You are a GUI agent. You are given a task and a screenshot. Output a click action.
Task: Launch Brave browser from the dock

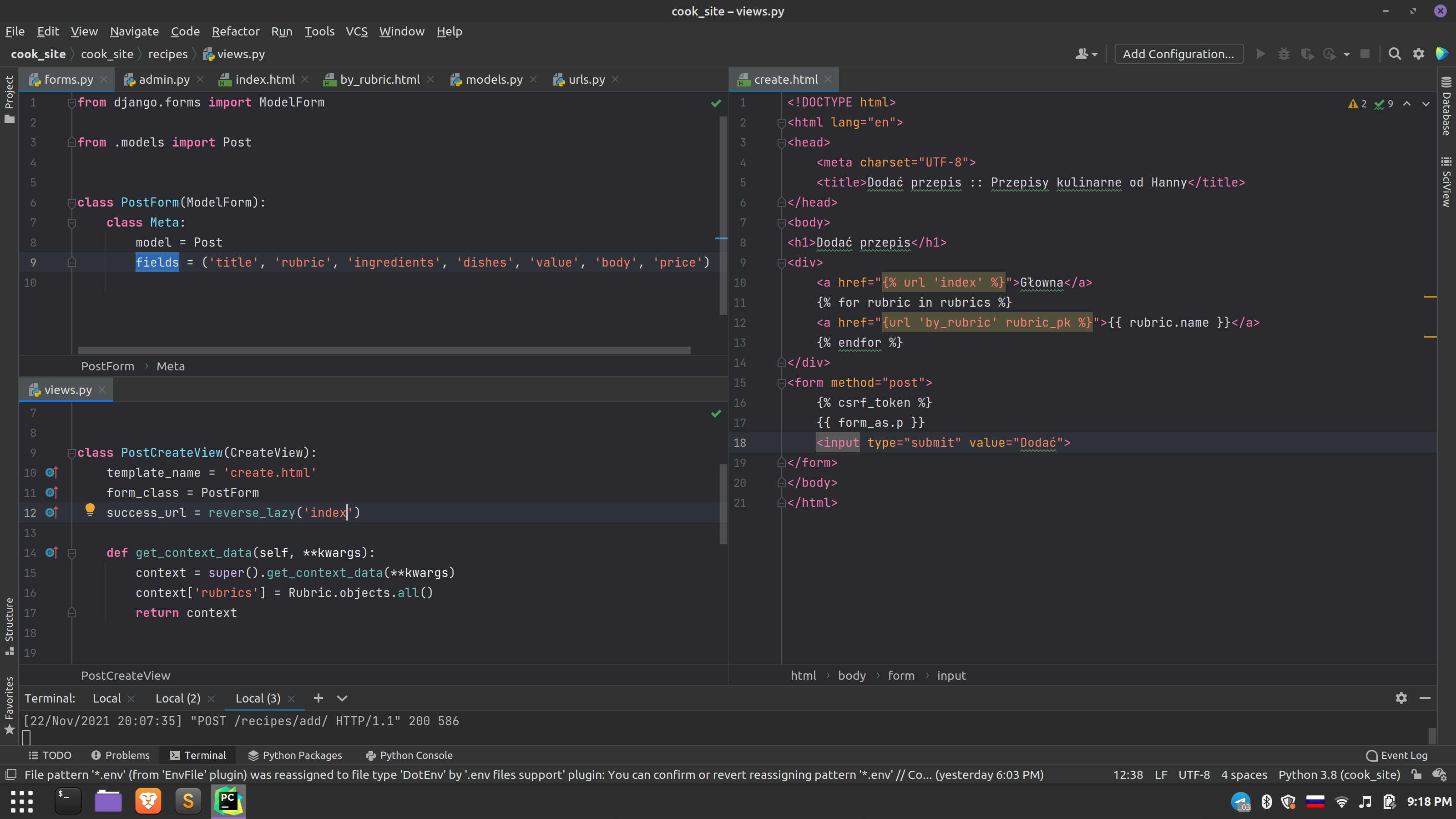pyautogui.click(x=148, y=801)
